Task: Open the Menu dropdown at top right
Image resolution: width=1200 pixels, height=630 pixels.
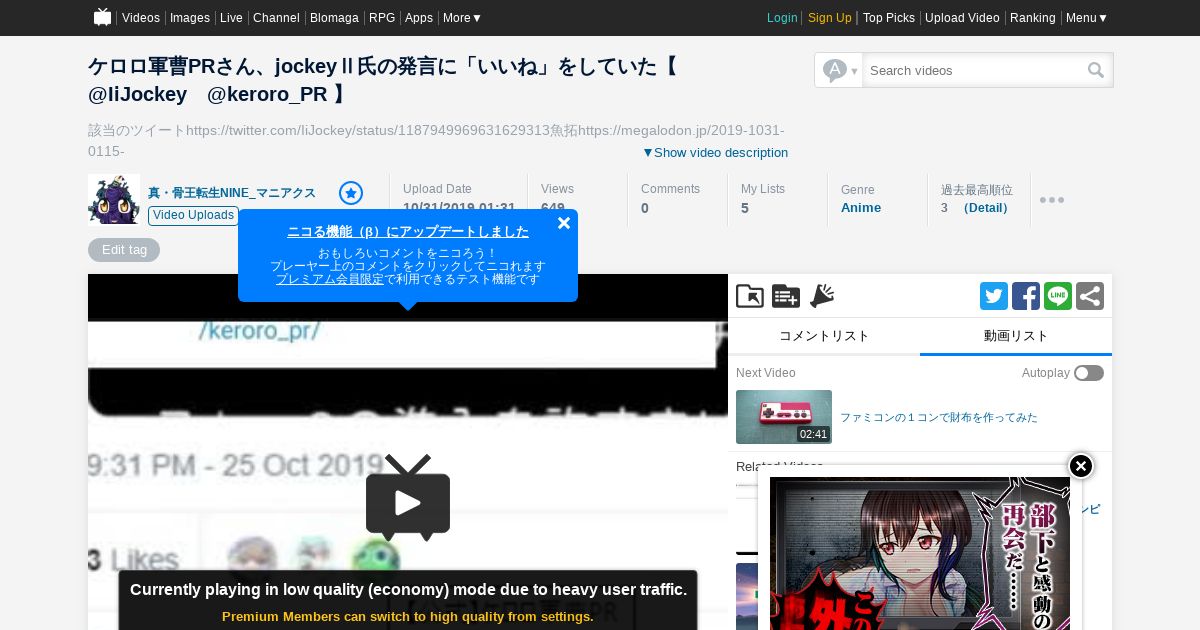Action: (x=1087, y=18)
